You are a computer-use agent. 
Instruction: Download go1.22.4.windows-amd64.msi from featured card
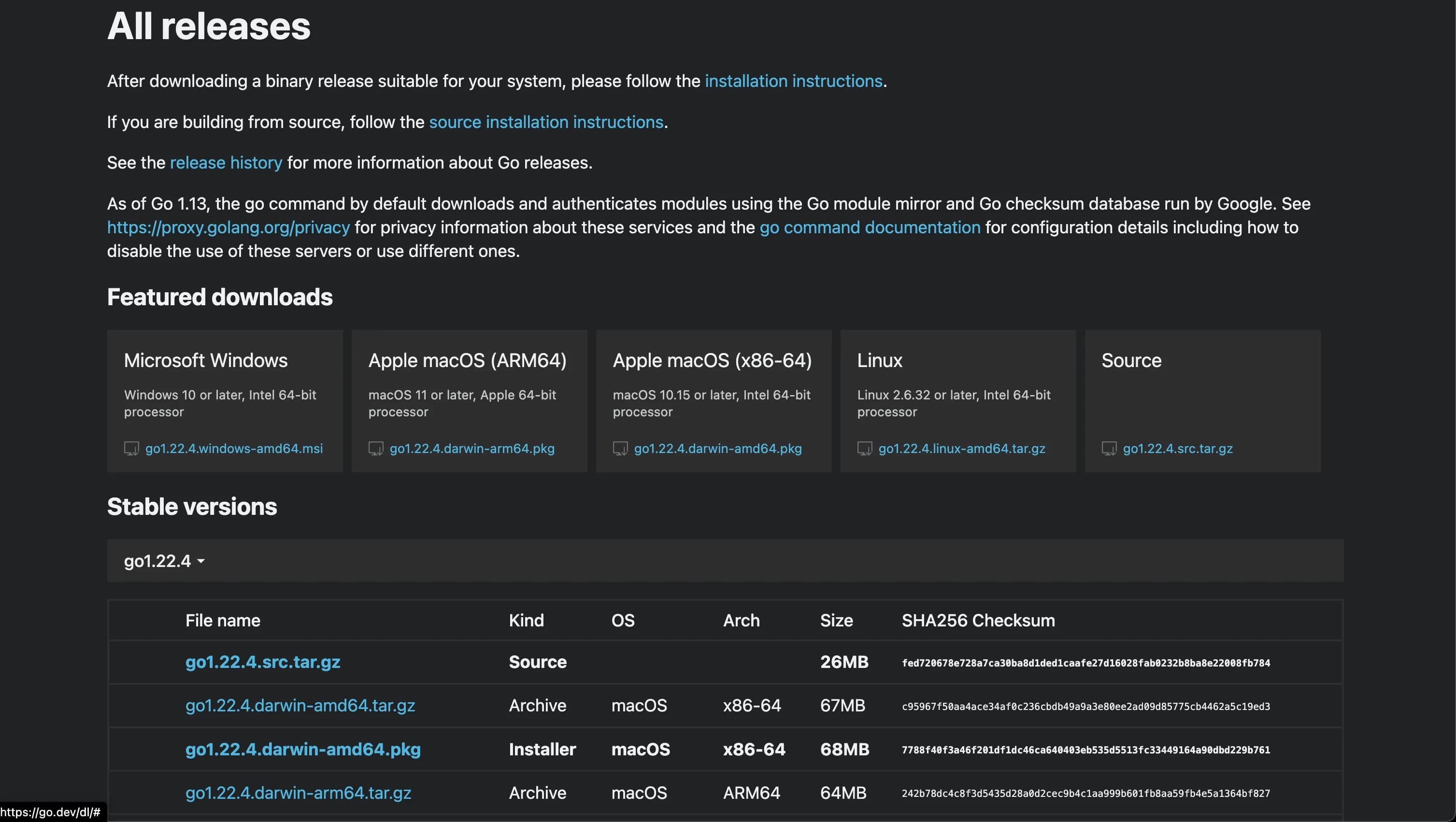click(233, 449)
